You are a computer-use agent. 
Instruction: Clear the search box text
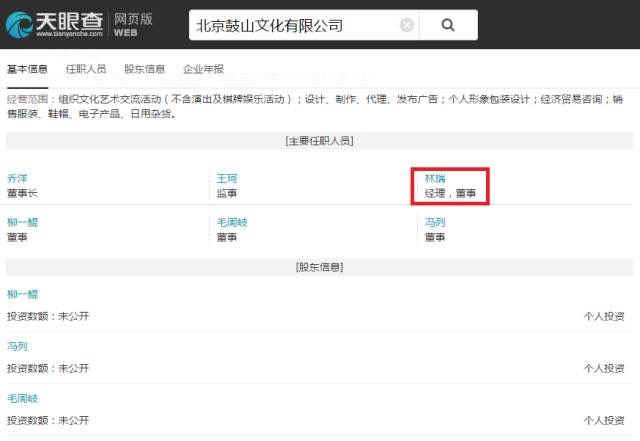(407, 25)
